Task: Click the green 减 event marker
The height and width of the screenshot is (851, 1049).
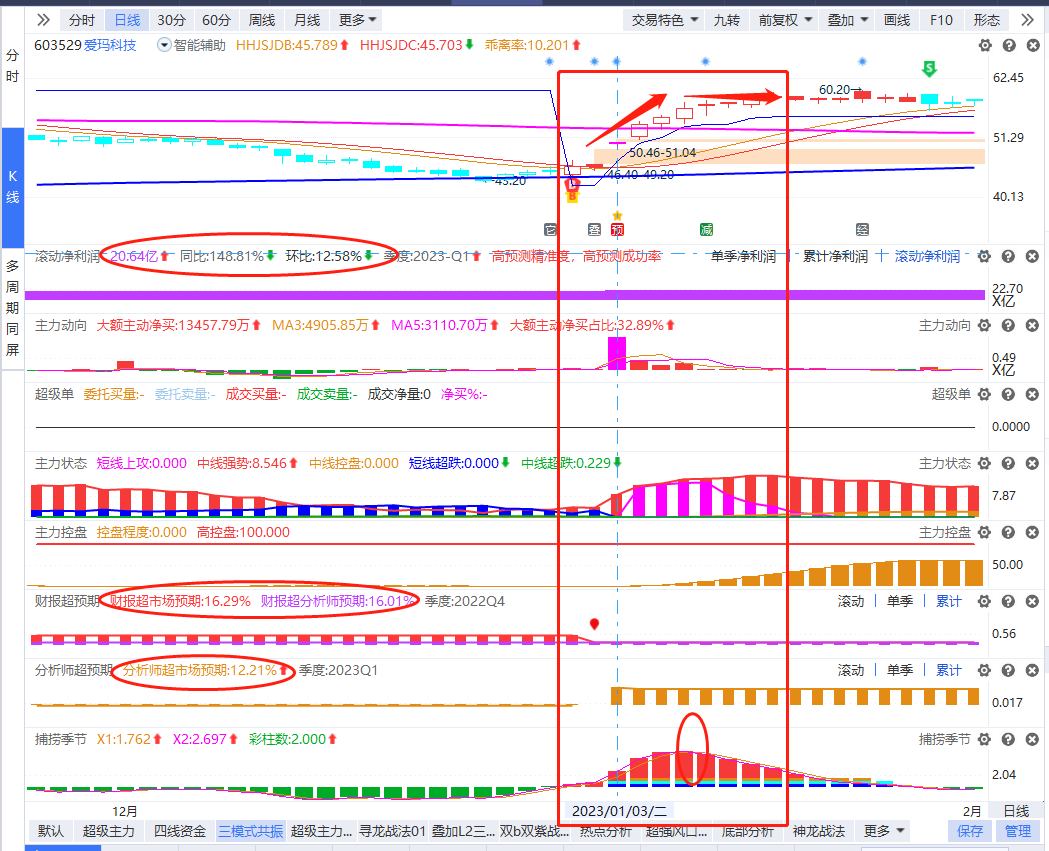Action: pyautogui.click(x=706, y=229)
